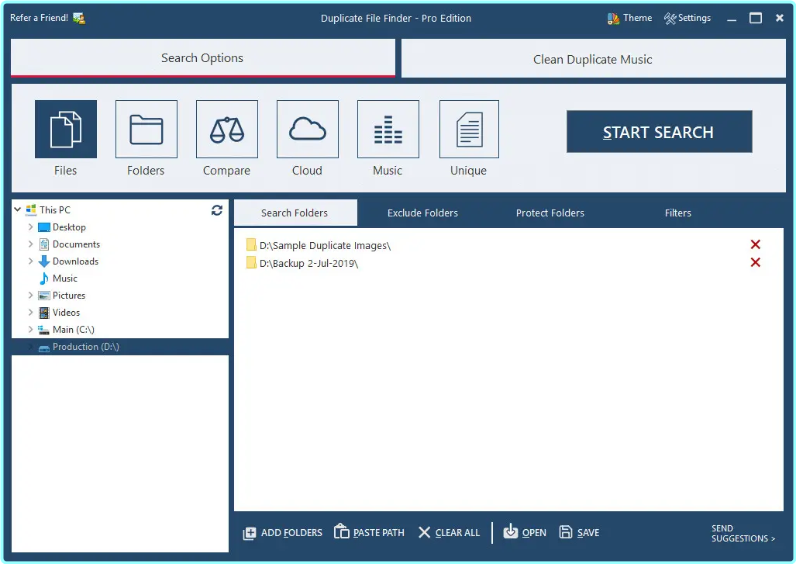Click the SAVE label
Screen dimensions: 796x564
click(588, 533)
